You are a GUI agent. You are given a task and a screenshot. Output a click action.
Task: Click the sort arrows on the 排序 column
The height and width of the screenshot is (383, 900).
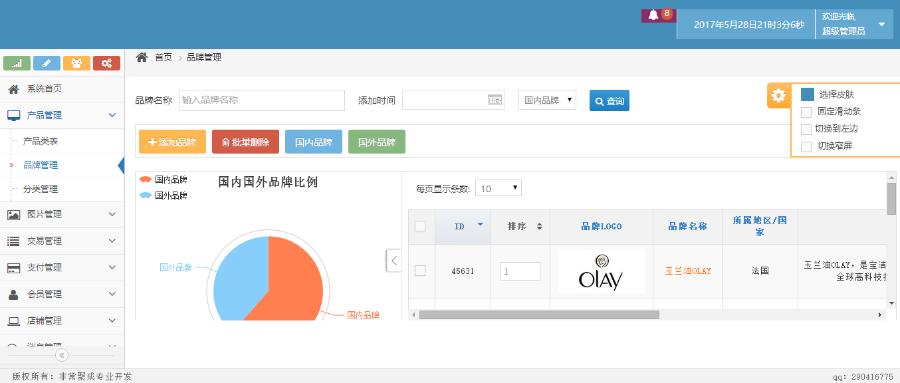(539, 226)
